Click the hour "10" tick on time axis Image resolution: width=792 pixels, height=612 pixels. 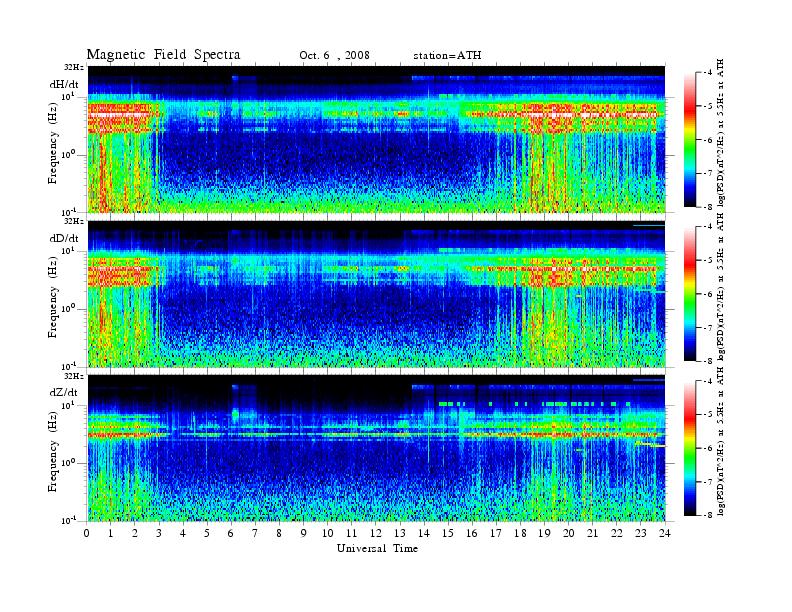pos(328,533)
